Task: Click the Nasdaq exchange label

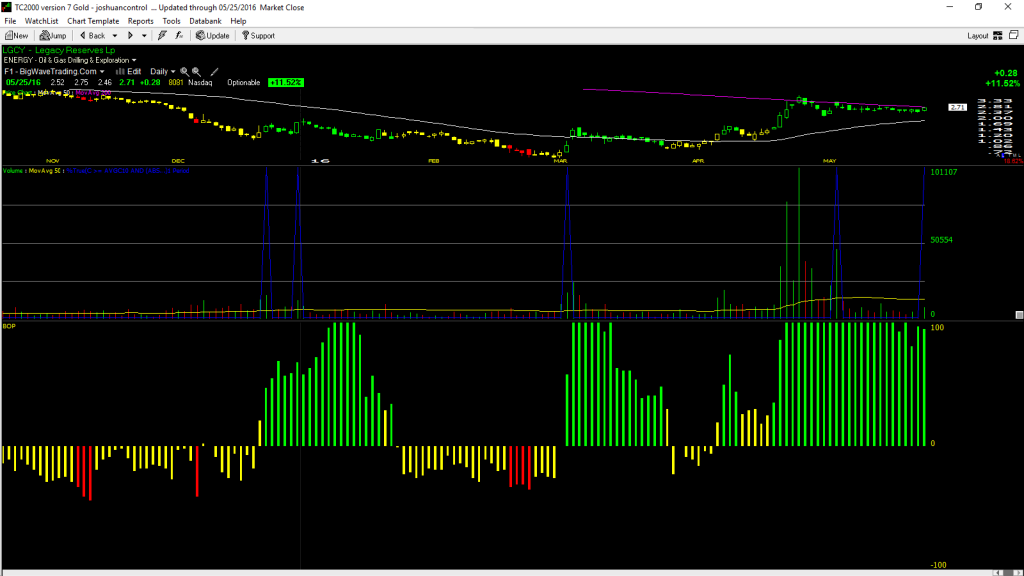Action: pos(200,83)
